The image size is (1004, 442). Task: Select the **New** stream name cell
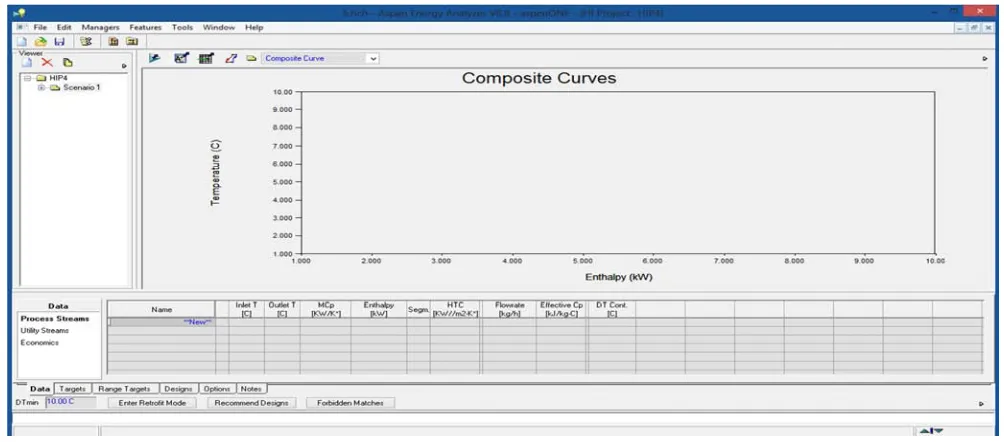tap(162, 322)
